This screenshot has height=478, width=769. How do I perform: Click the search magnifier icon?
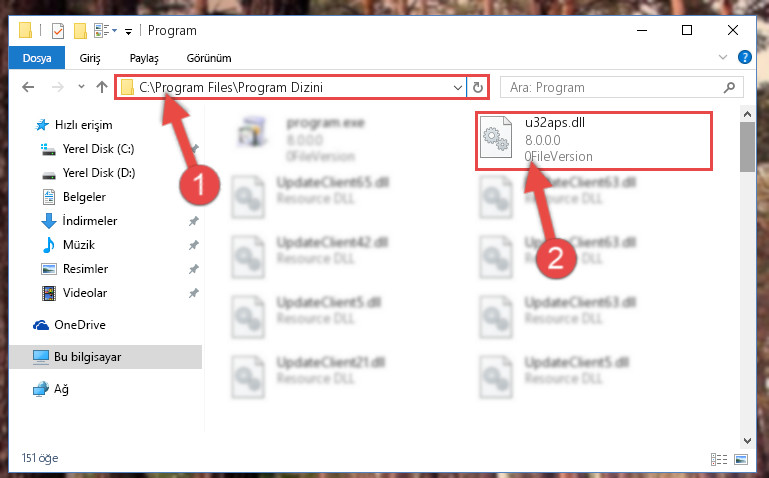click(x=729, y=88)
